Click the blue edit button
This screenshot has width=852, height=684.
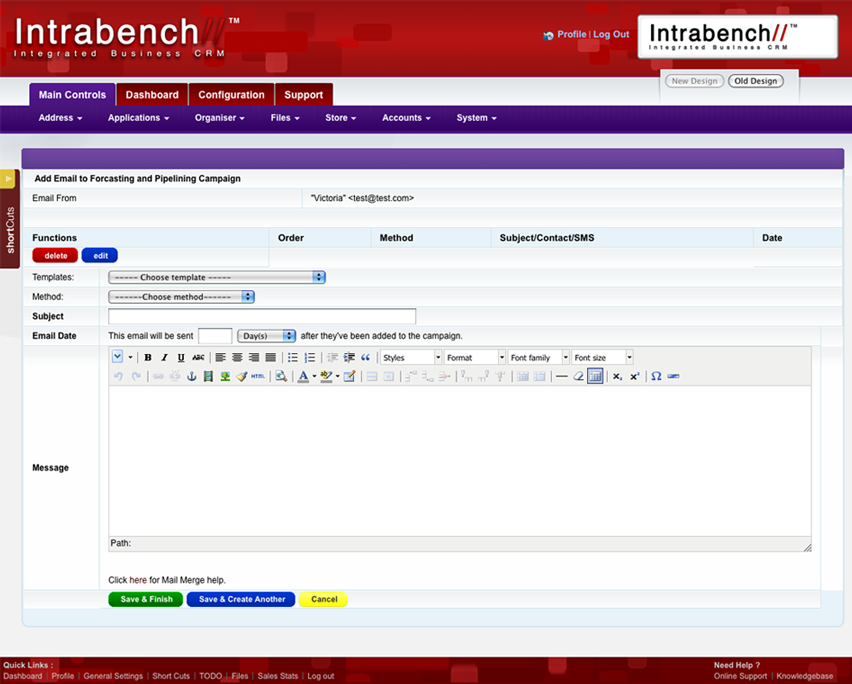tap(100, 255)
